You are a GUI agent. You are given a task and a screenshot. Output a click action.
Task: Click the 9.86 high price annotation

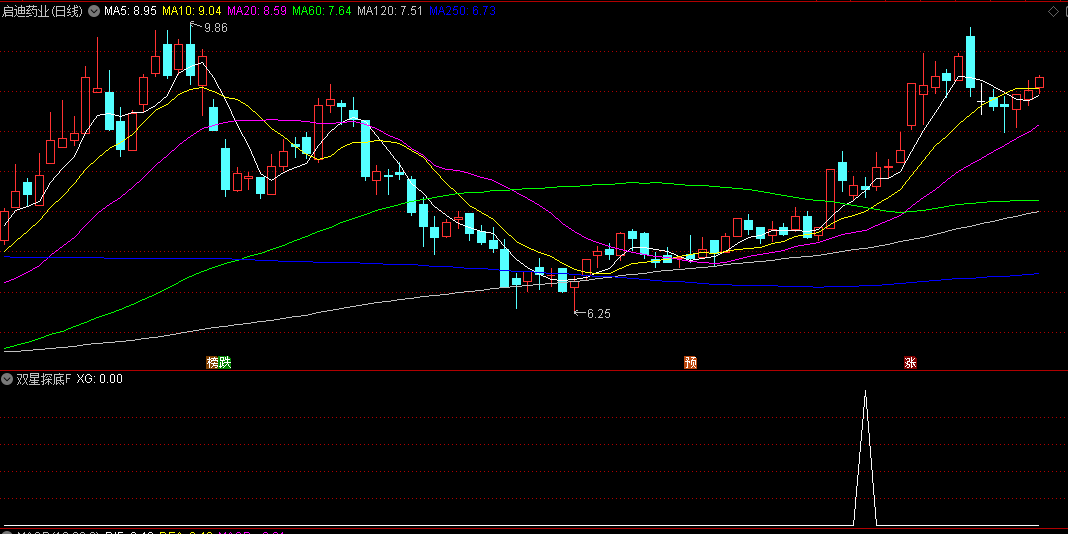tap(216, 28)
